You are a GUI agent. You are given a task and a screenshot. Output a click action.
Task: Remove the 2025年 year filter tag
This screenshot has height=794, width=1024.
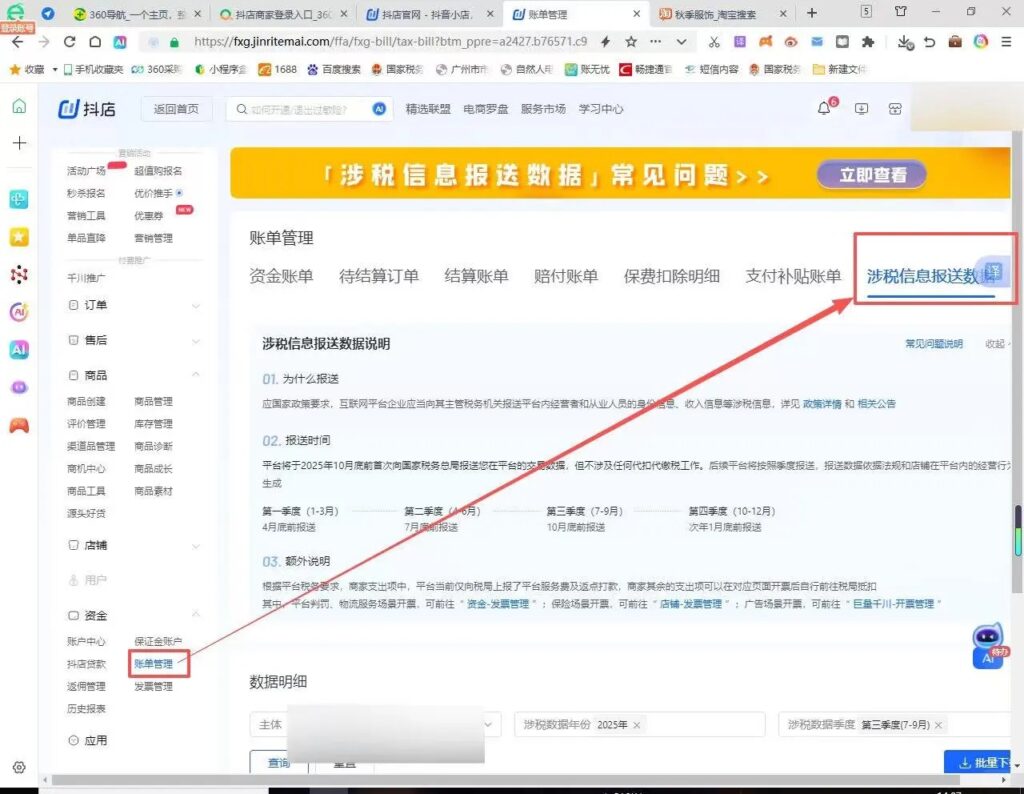coord(637,724)
